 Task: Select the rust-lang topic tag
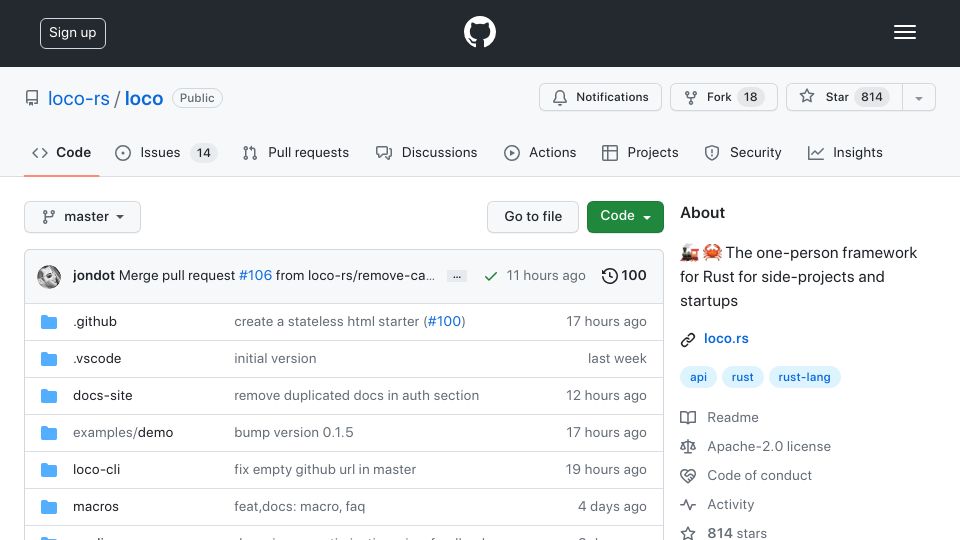point(804,377)
